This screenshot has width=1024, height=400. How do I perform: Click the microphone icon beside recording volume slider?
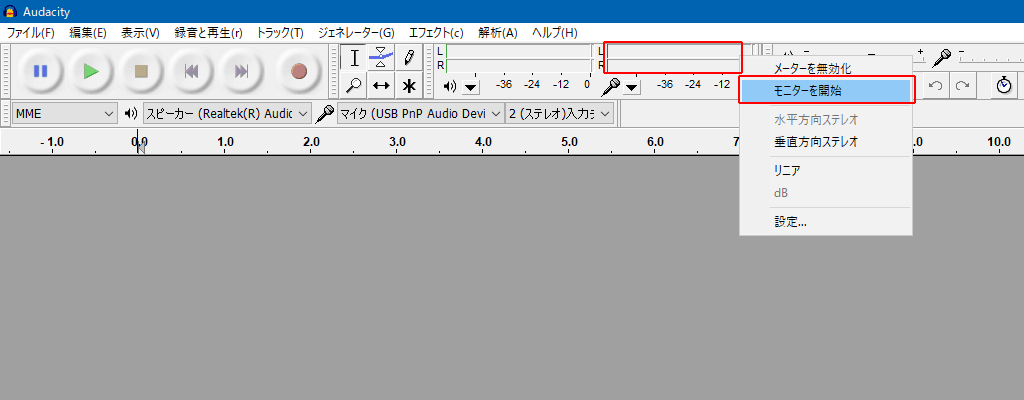coord(941,58)
